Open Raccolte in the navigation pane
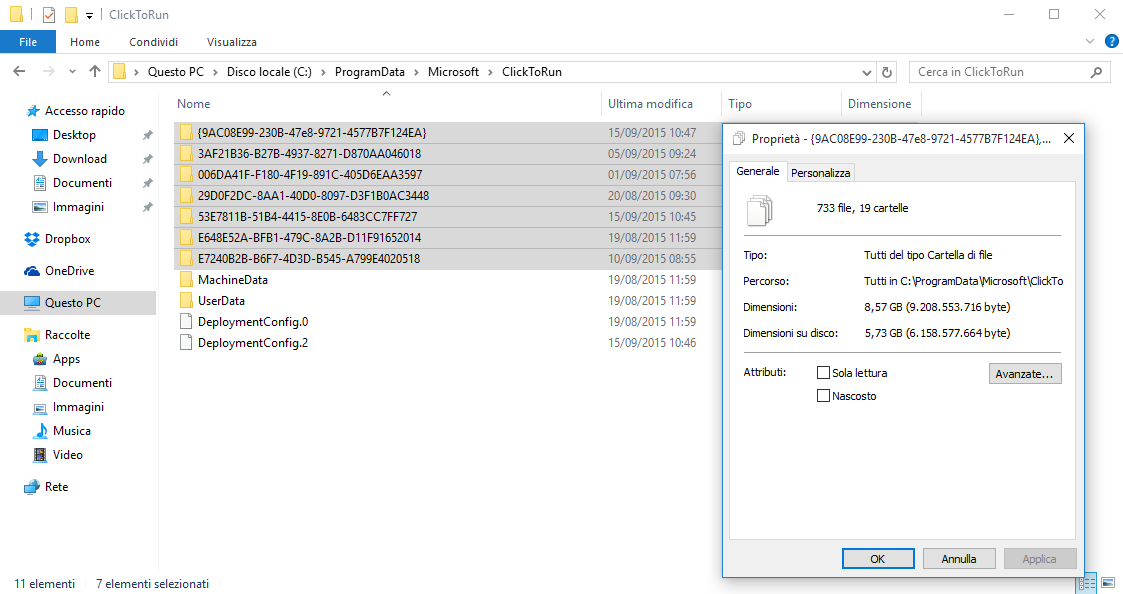The image size is (1123, 594). [x=67, y=335]
